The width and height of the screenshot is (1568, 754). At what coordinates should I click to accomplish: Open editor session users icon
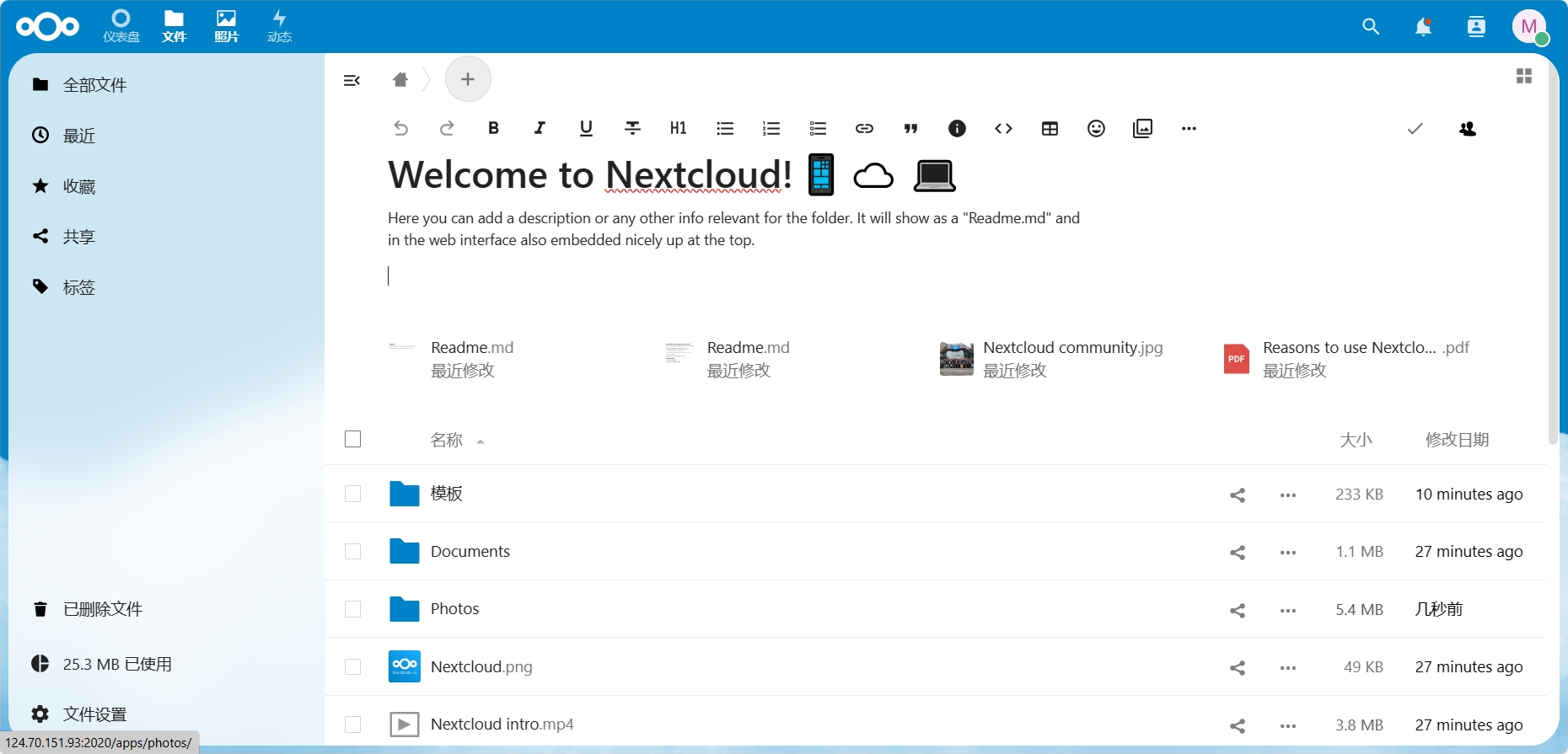[x=1468, y=128]
